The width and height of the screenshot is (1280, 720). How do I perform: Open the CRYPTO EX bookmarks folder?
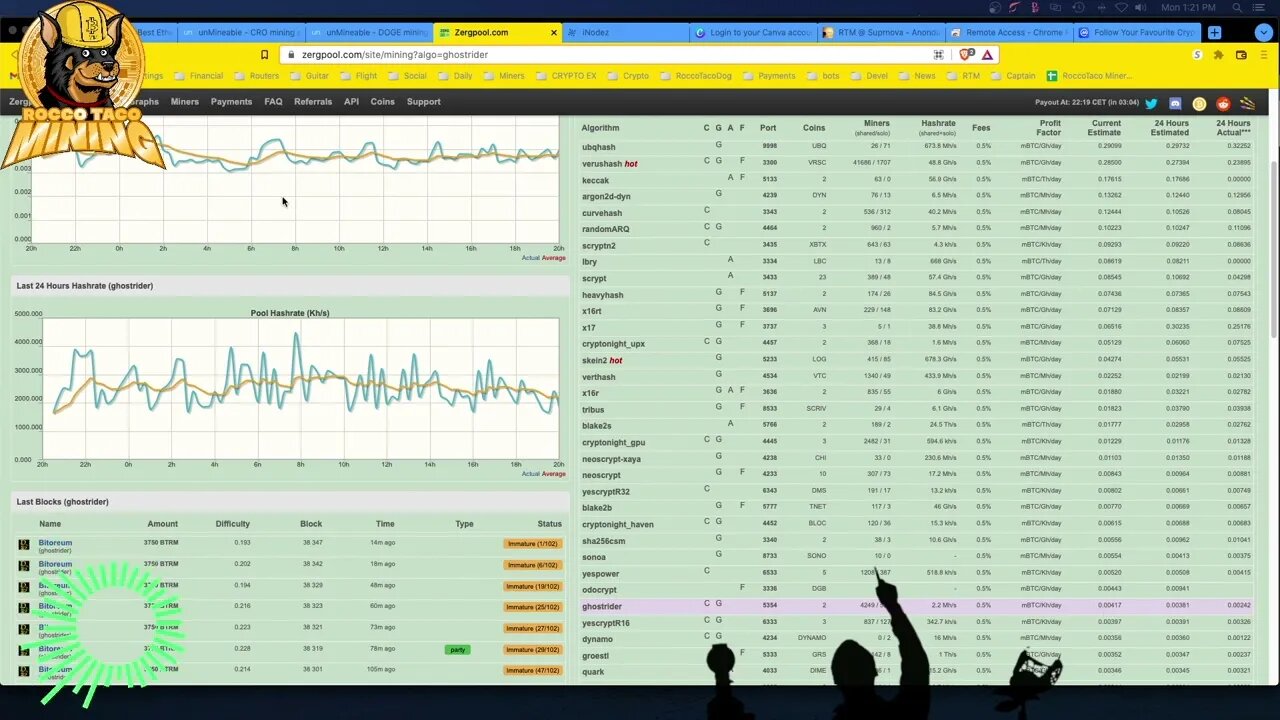pos(566,76)
